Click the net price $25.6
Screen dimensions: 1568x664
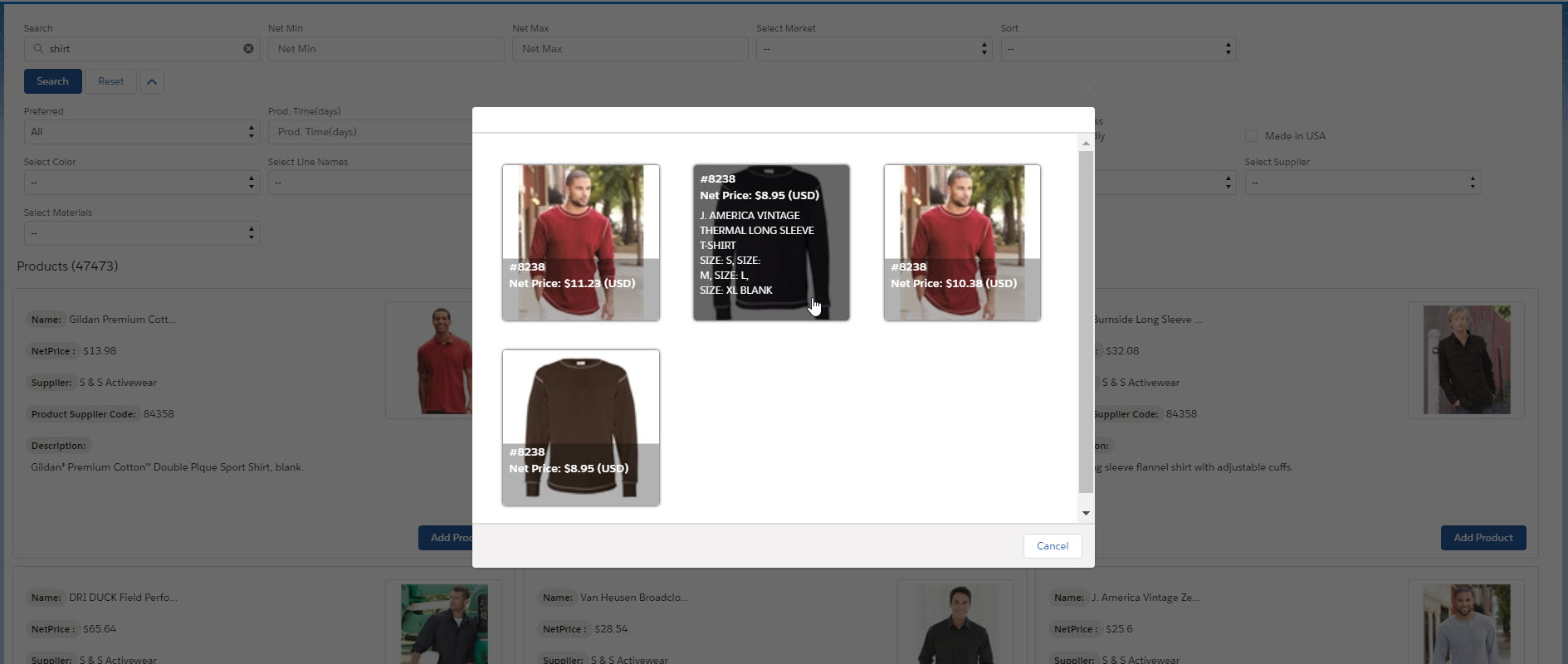(1119, 629)
